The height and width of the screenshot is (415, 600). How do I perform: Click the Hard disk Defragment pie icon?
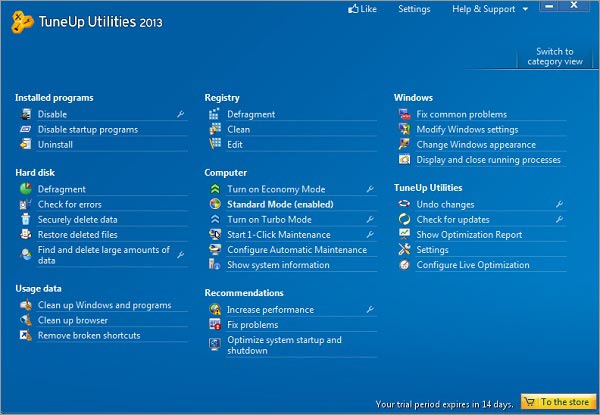(26, 189)
